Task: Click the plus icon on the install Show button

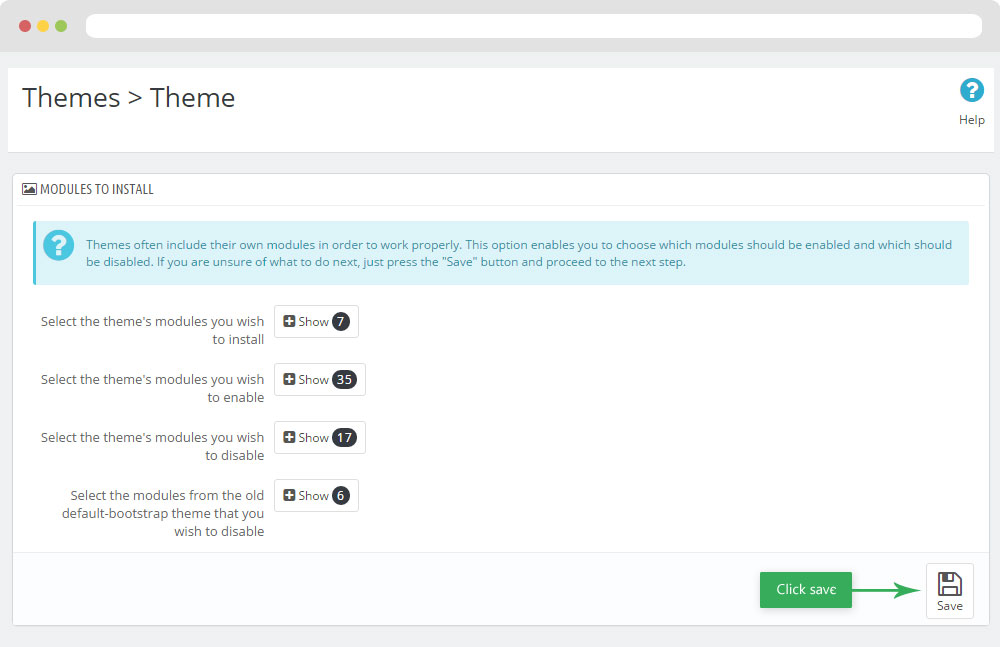Action: tap(289, 322)
